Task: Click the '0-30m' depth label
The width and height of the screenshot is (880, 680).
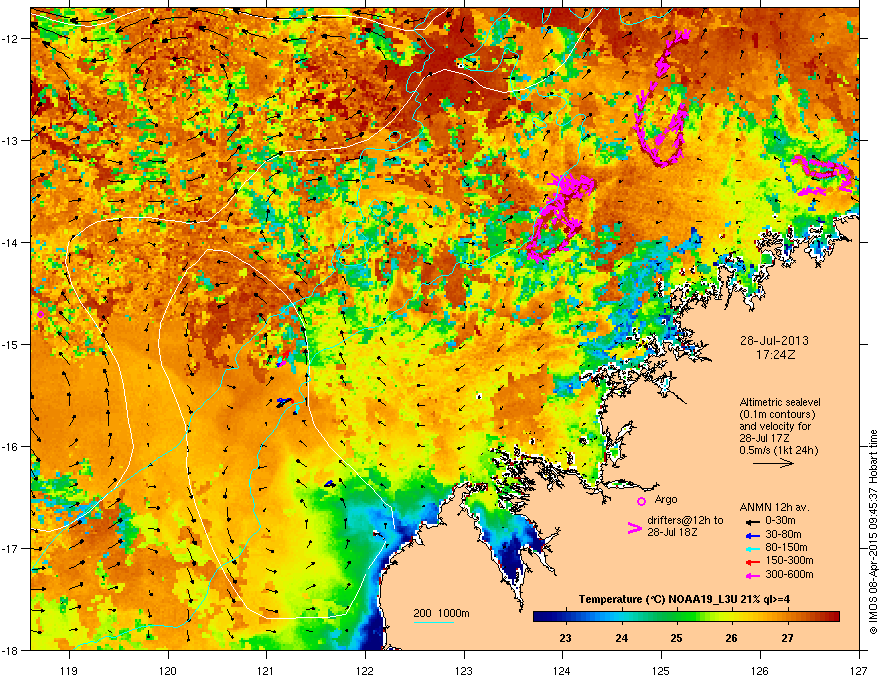Action: [780, 521]
